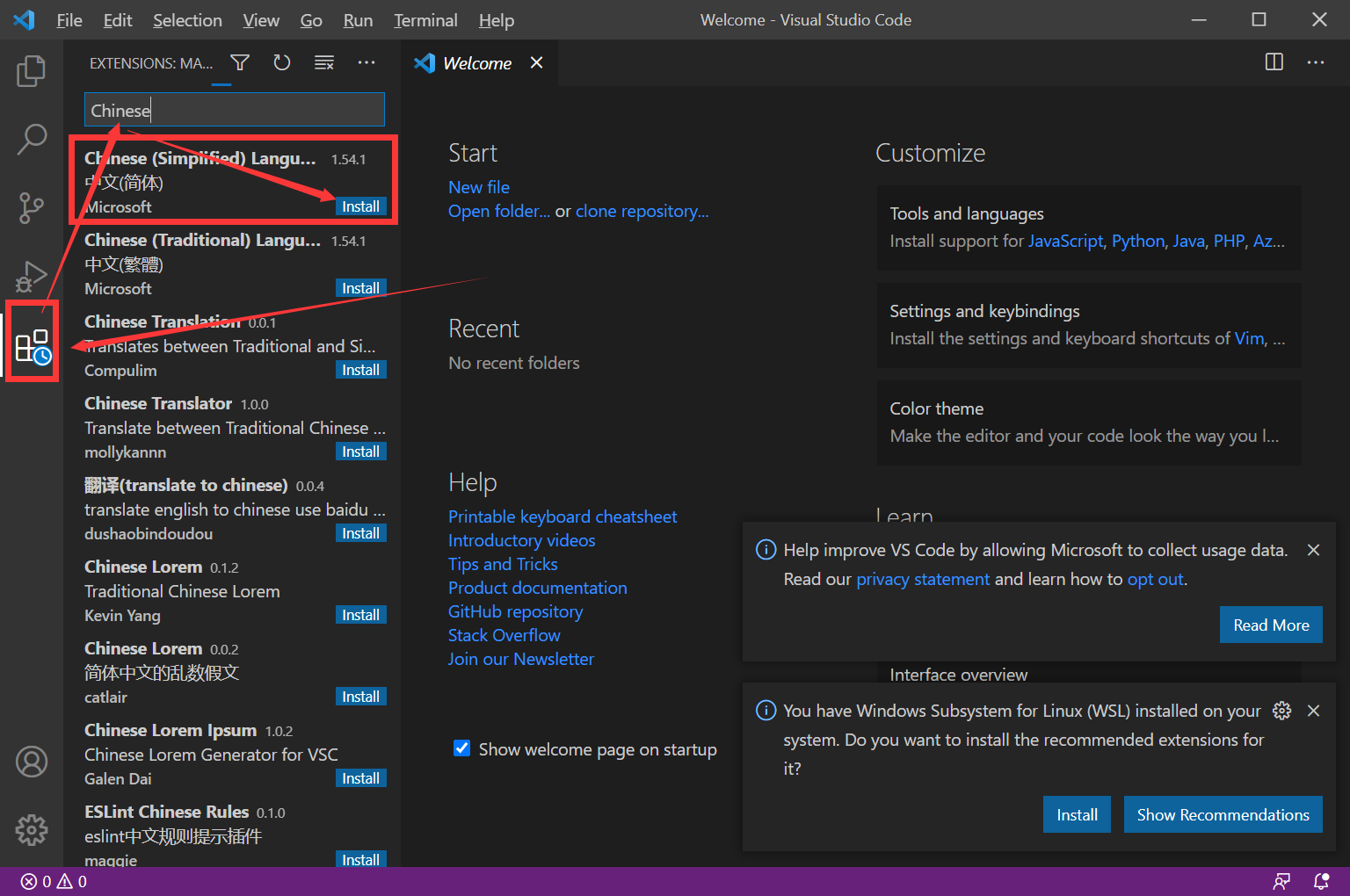
Task: Open the Accounts icon in activity bar
Action: pos(32,762)
